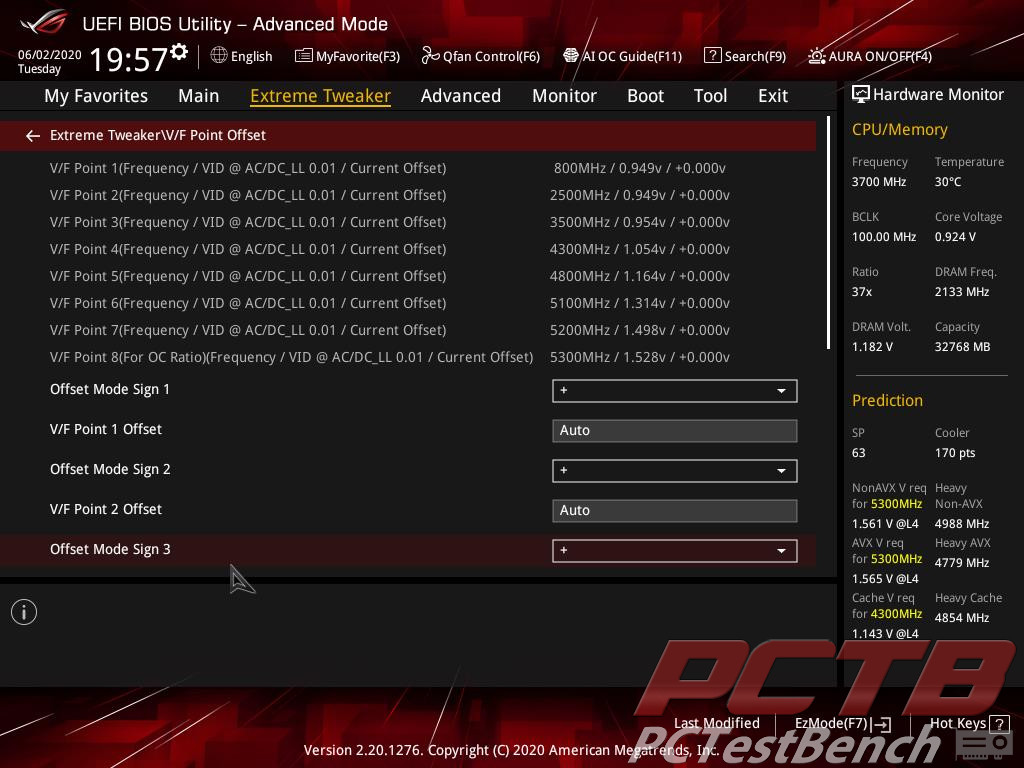Click Capacity 32768 MB value
This screenshot has height=768, width=1024.
click(962, 347)
